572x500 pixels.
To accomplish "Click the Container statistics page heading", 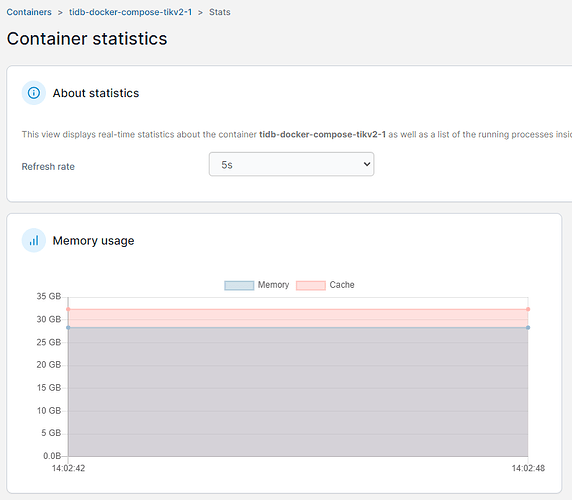I will (x=87, y=39).
